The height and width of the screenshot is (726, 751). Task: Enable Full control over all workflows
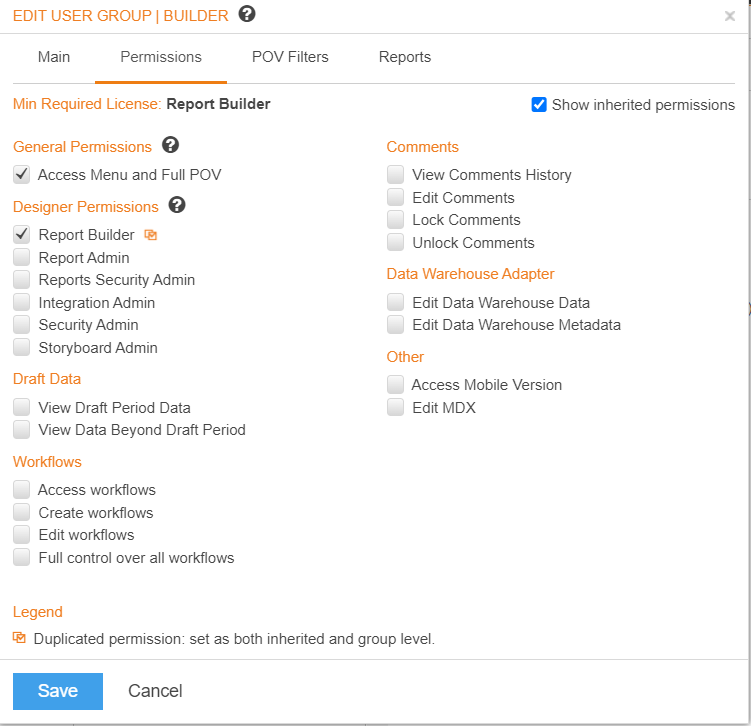(x=22, y=557)
